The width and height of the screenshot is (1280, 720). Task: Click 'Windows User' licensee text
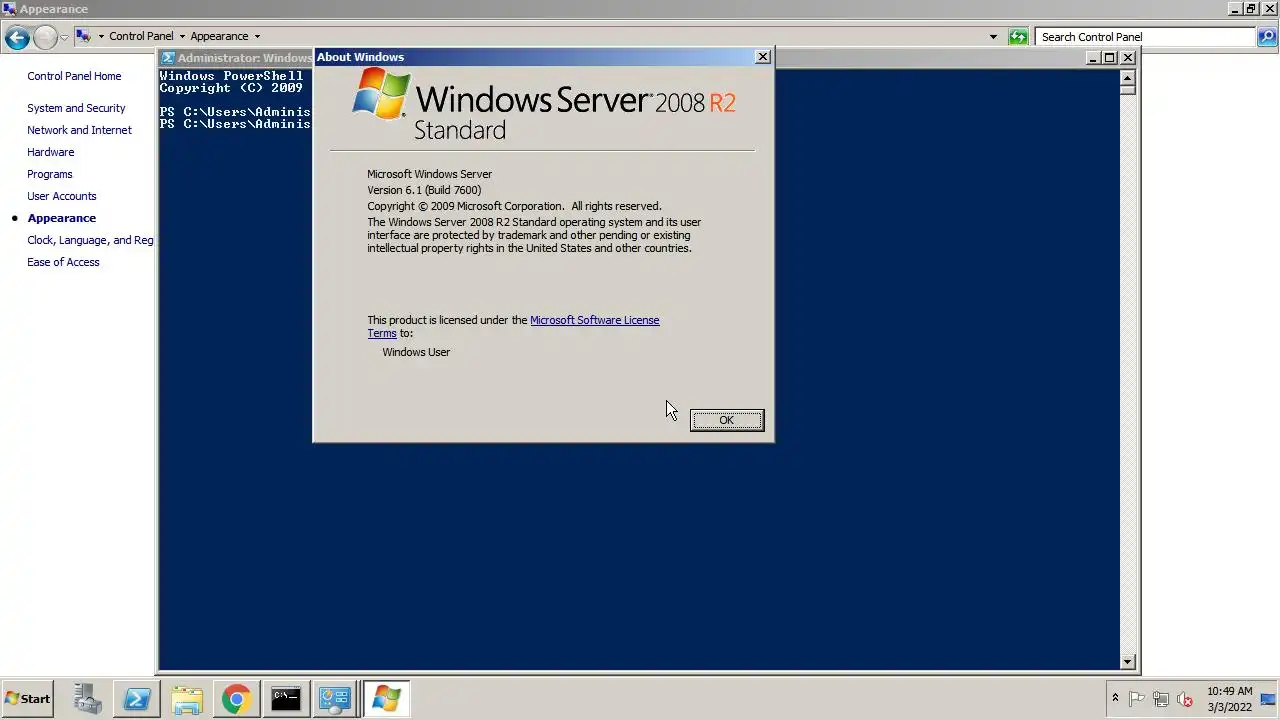click(x=416, y=352)
